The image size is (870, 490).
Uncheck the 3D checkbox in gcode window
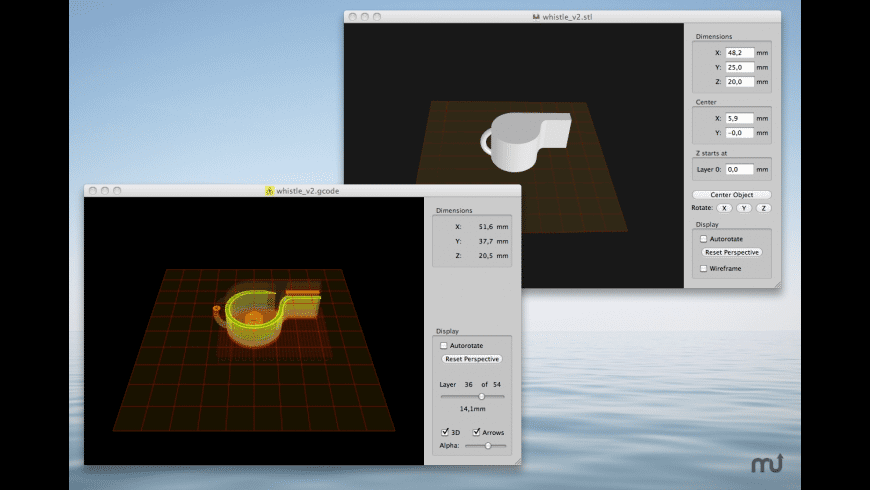(x=445, y=432)
